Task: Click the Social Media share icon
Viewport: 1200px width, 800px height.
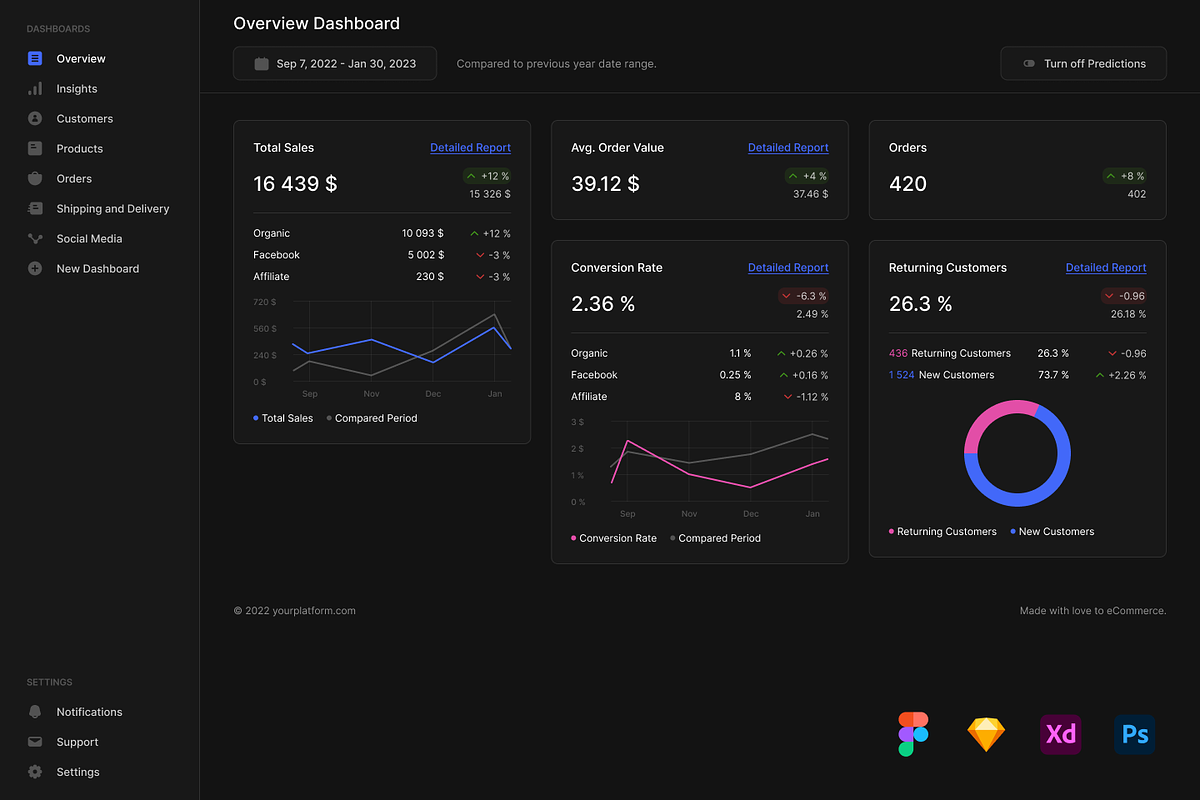Action: click(35, 239)
